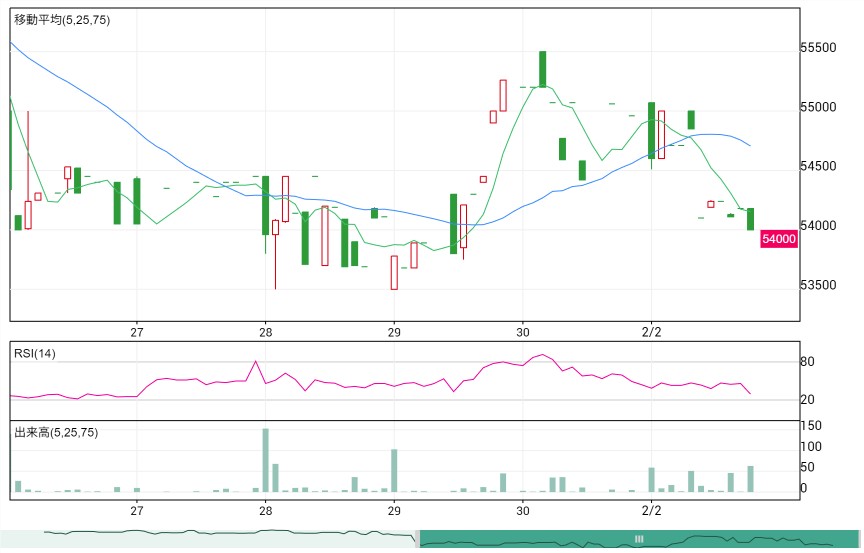864x553 pixels.
Task: Click the 2/2 date label under volume chart
Action: click(651, 511)
